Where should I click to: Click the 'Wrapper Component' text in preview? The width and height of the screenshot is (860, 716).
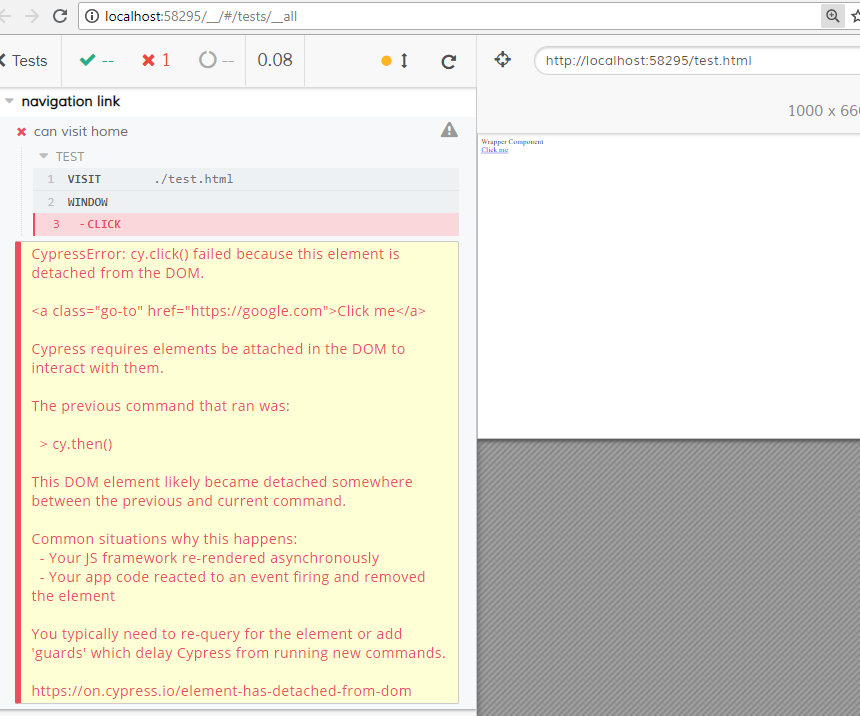click(512, 142)
